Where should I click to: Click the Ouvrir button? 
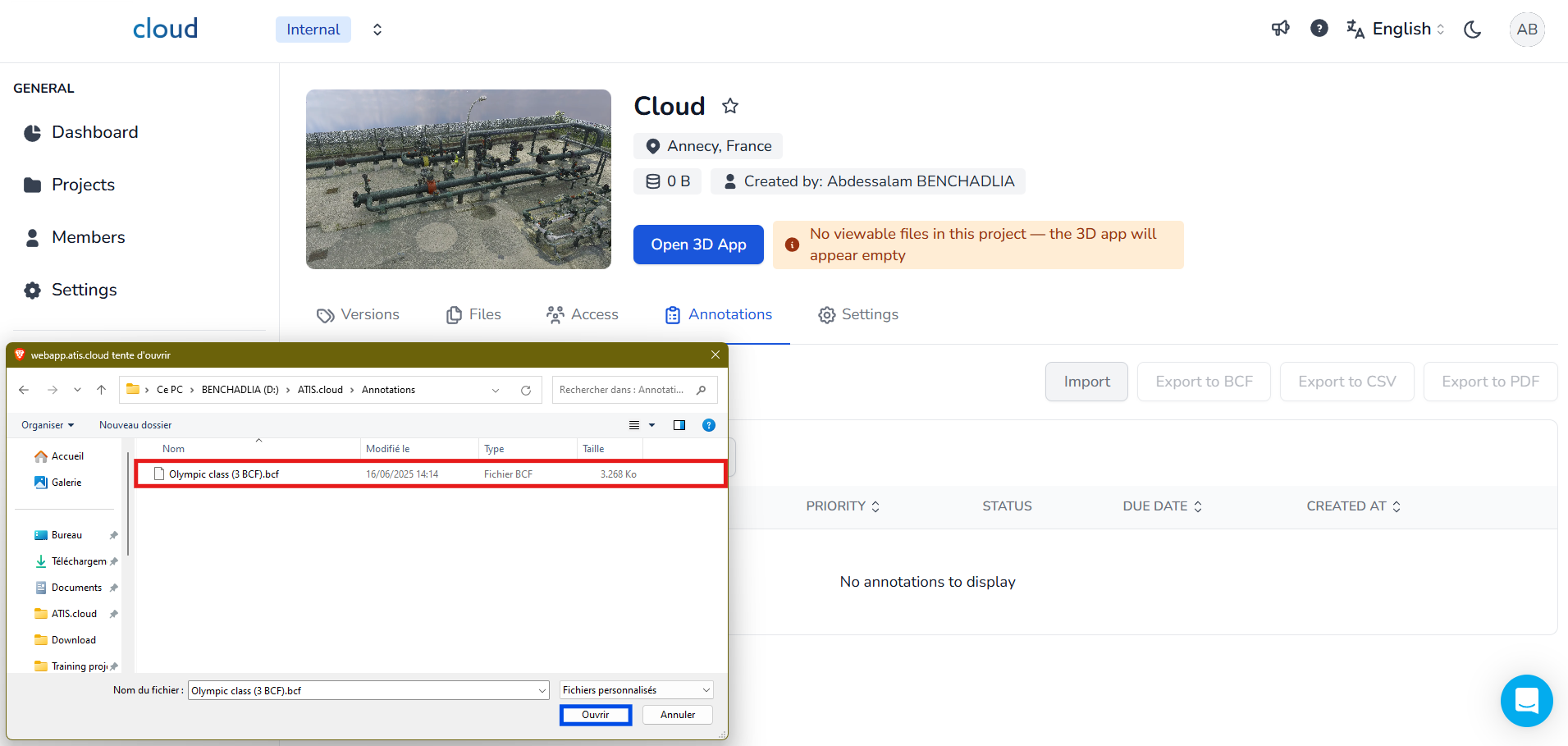tap(596, 715)
